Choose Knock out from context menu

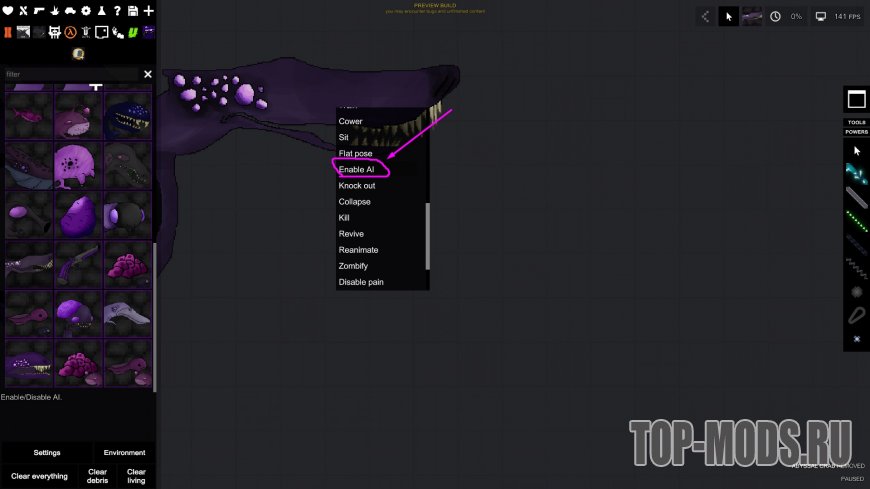[357, 186]
